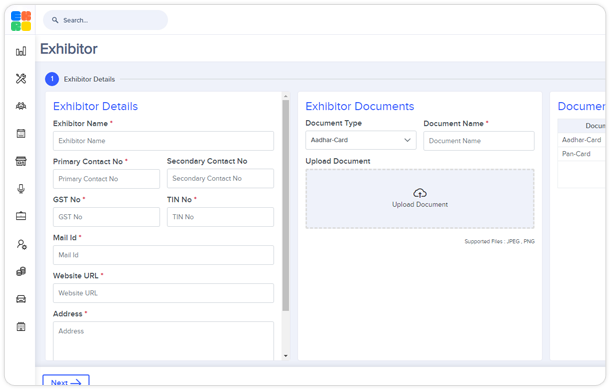Click the search magnifier icon

(x=55, y=20)
